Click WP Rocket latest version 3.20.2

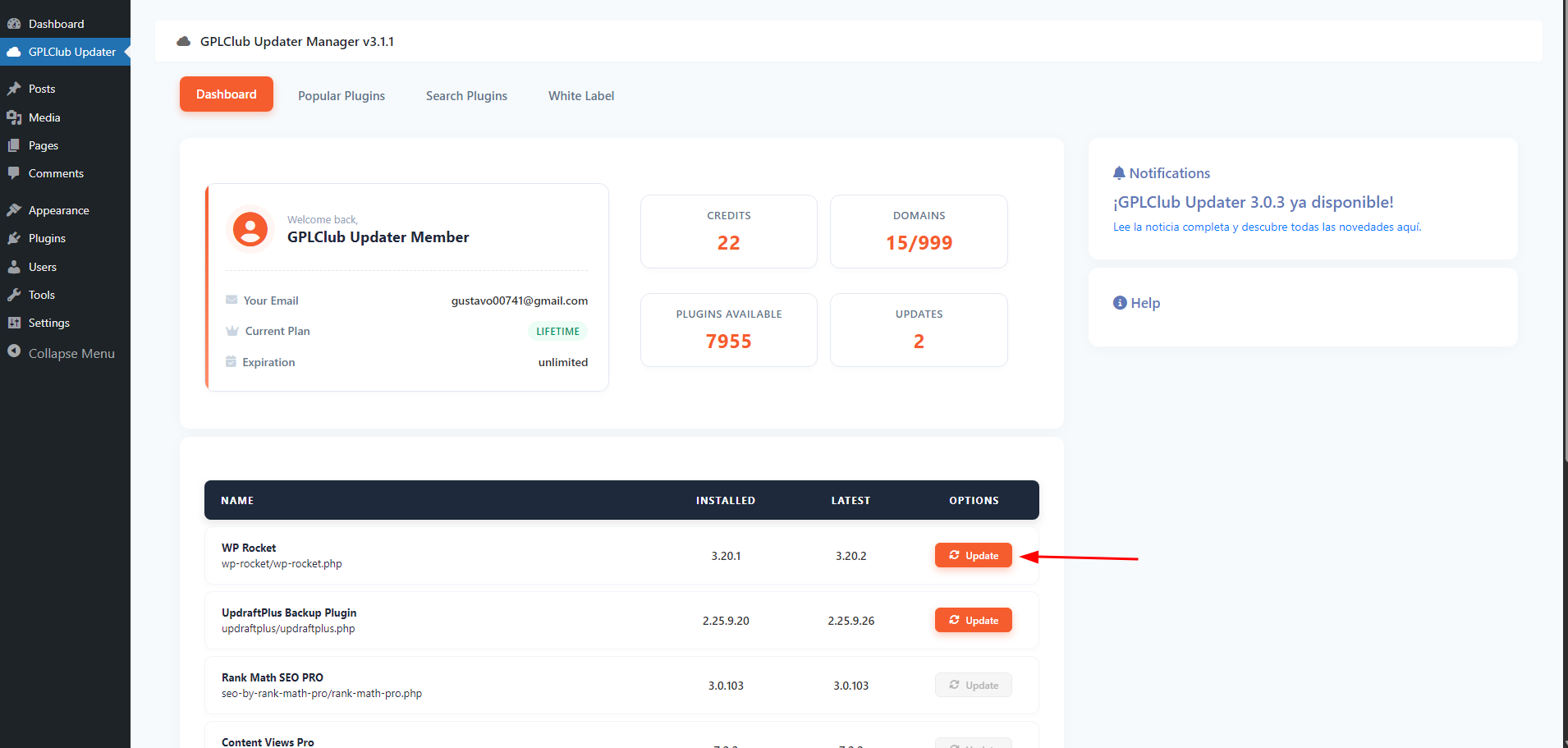[x=851, y=556]
